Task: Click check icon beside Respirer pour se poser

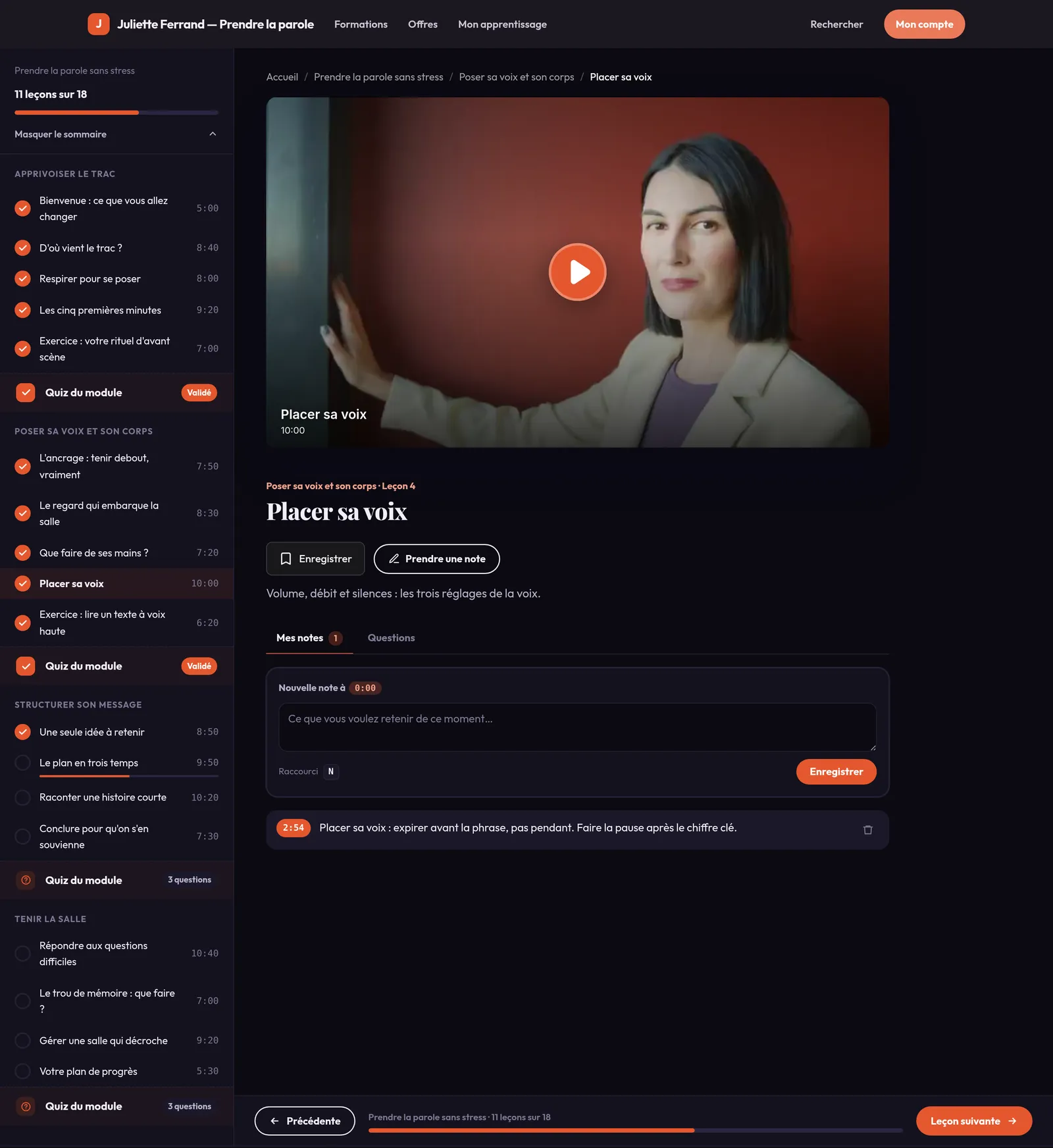Action: point(23,278)
